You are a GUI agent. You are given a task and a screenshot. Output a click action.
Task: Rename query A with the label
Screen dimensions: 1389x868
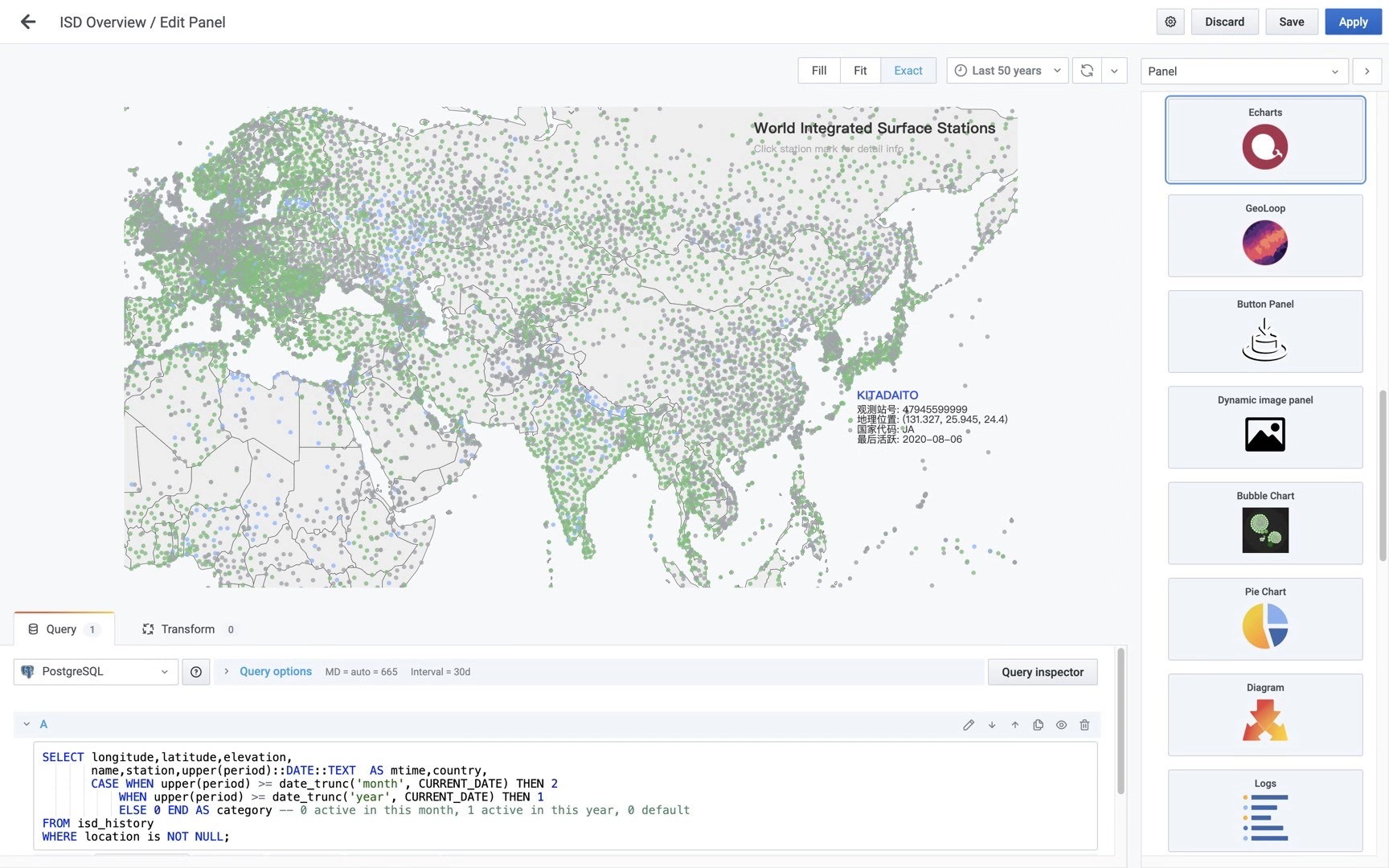click(x=43, y=724)
